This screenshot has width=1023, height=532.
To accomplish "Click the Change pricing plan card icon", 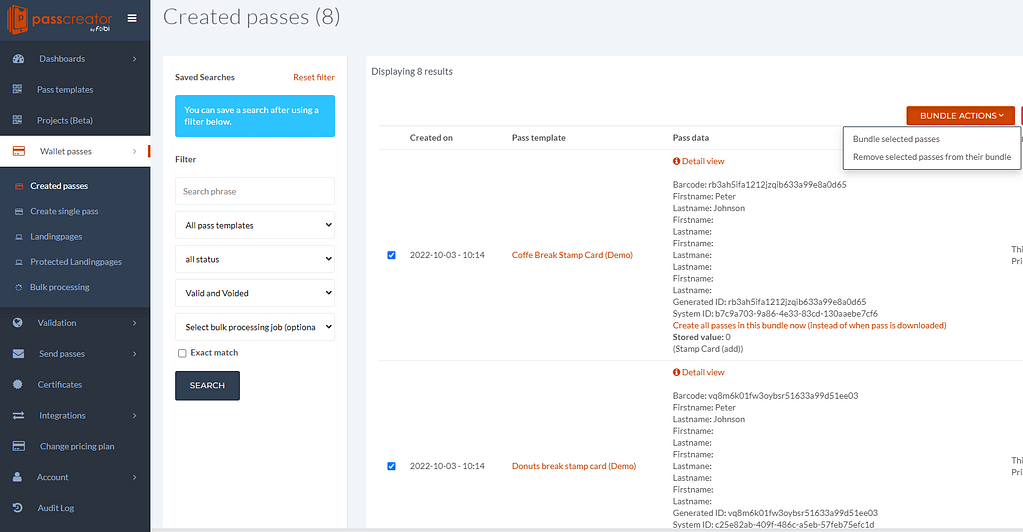I will click(x=19, y=446).
